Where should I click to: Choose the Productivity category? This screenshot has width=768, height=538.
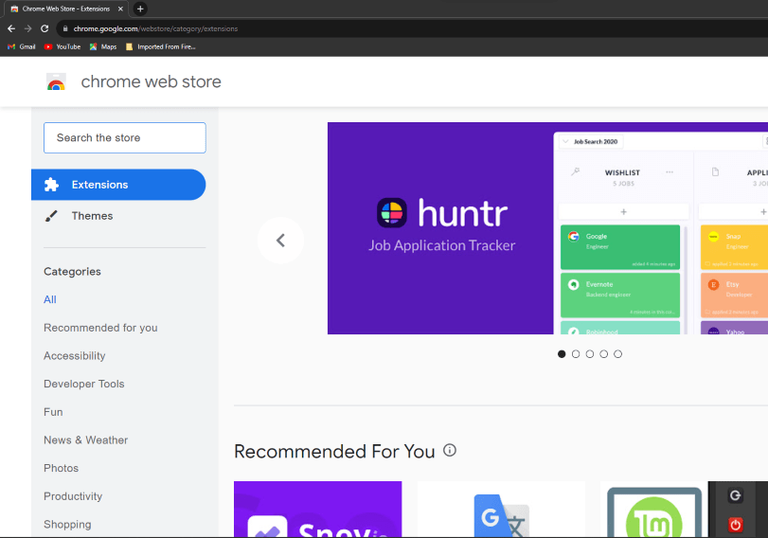73,496
